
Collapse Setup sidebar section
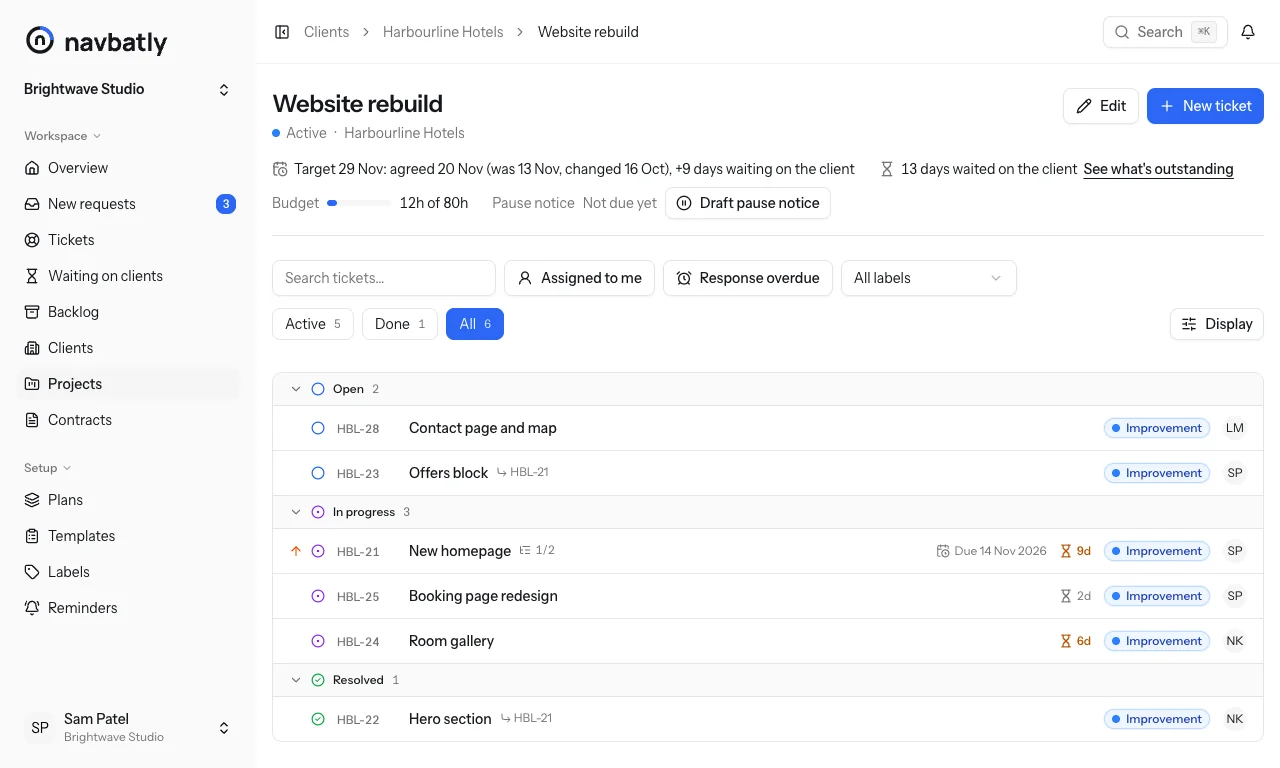[48, 468]
